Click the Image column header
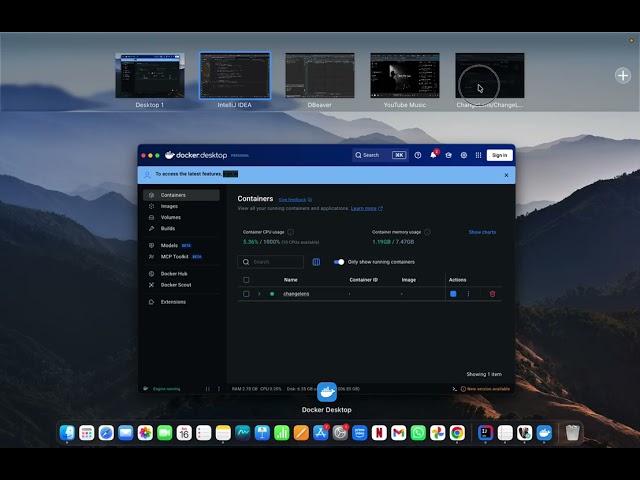Screen dimensions: 640x480 coord(409,280)
